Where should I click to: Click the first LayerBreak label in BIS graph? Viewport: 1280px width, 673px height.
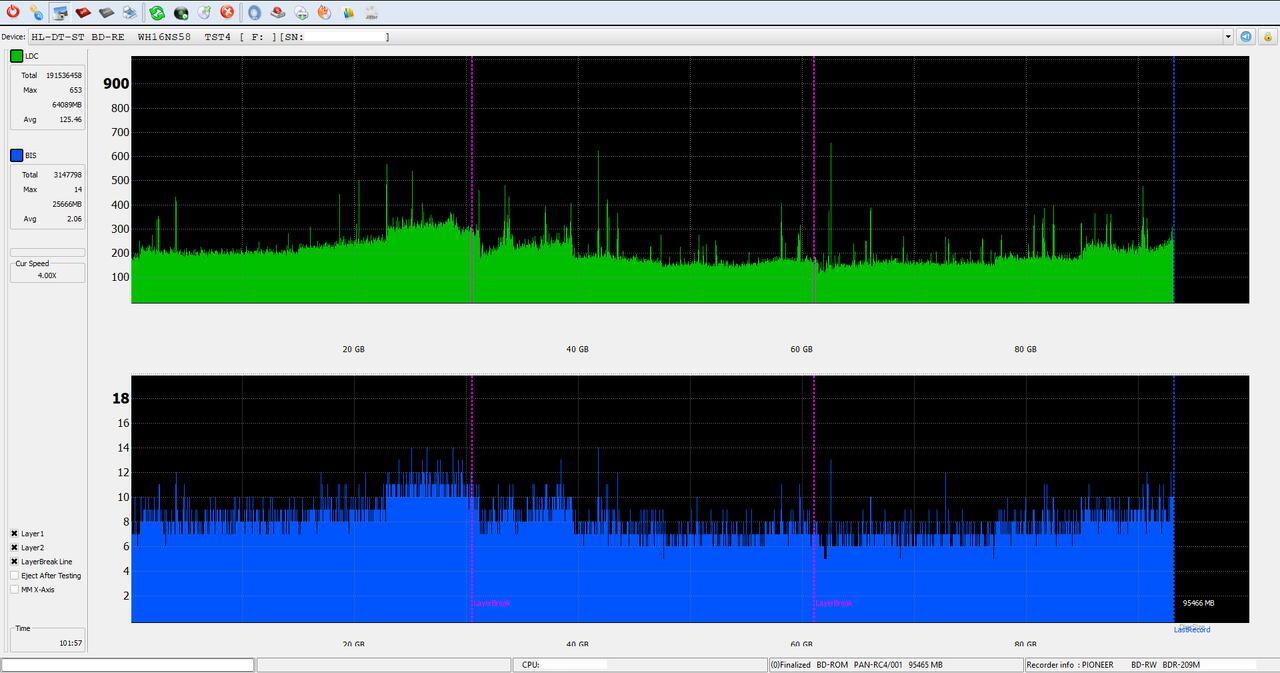[x=491, y=603]
